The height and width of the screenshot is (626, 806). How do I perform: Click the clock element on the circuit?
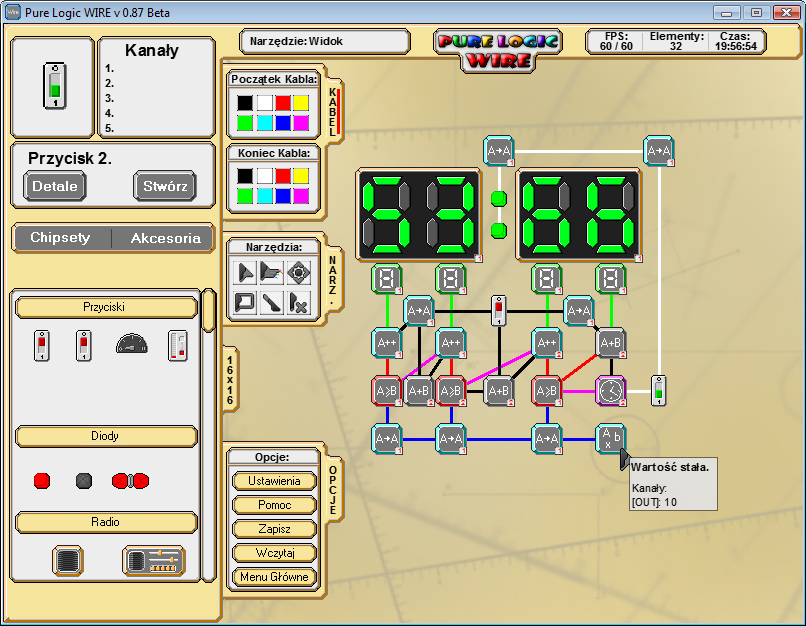(x=610, y=389)
